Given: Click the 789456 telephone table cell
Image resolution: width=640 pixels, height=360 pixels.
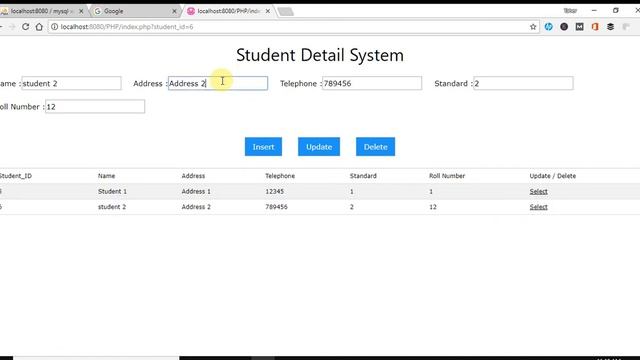Looking at the screenshot, I should pos(276,207).
